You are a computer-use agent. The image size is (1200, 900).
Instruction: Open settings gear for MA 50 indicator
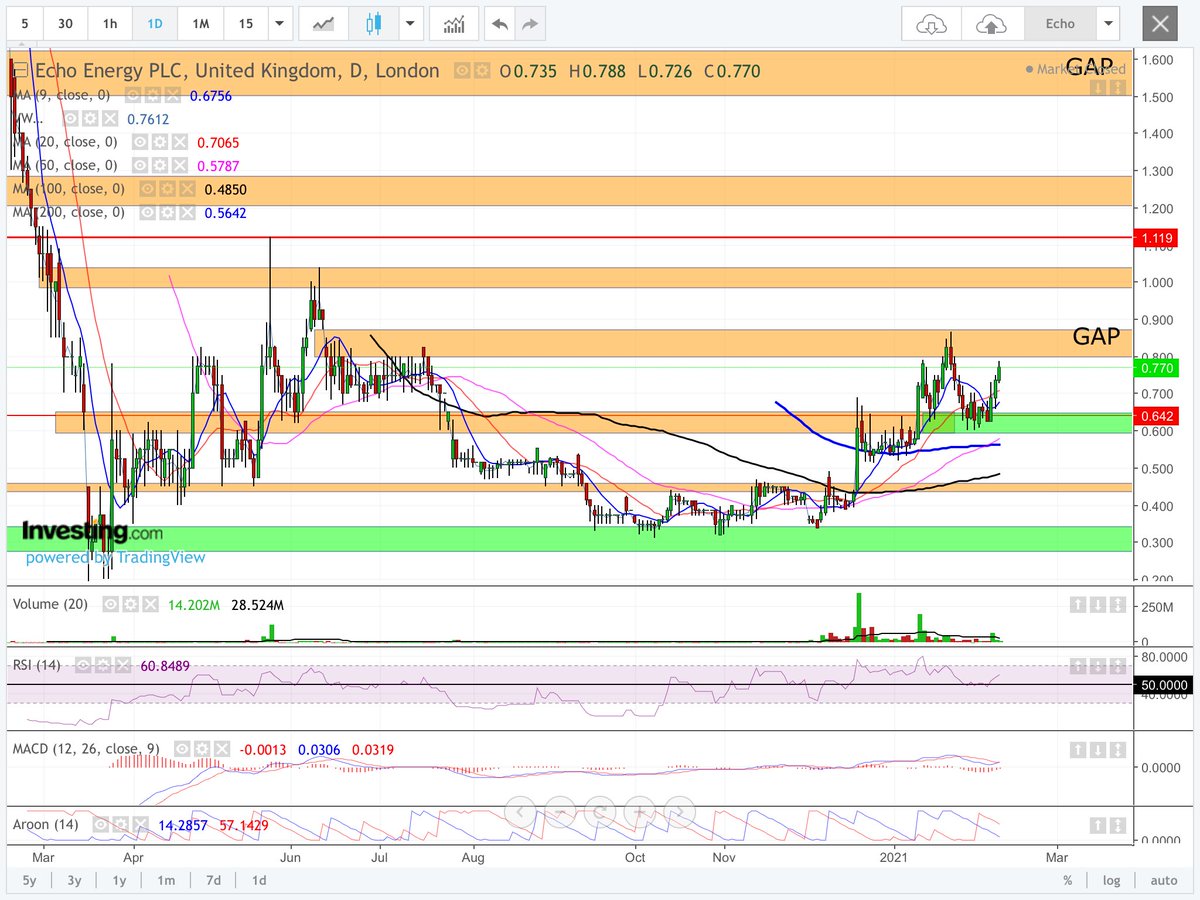[x=159, y=165]
